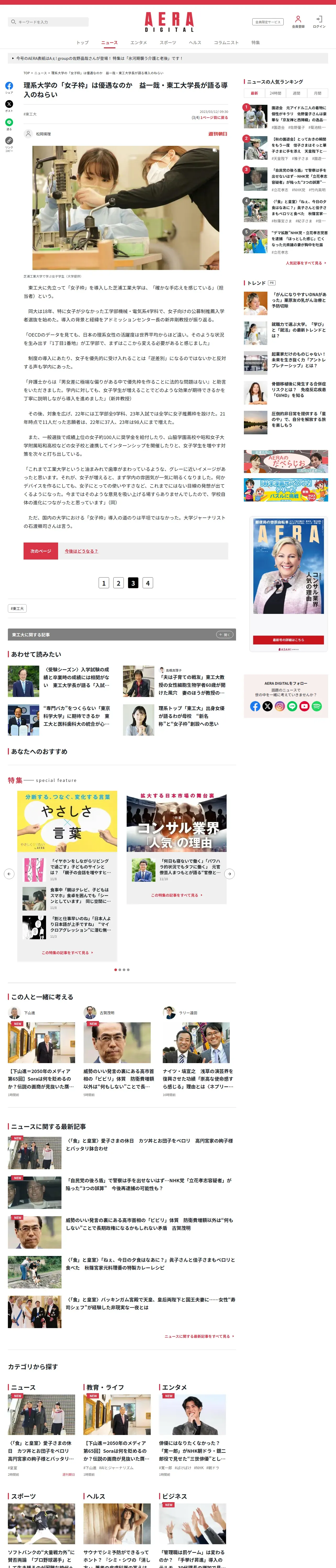Open 今後はどうなる？ link
The width and height of the screenshot is (336, 1568).
coord(81,551)
